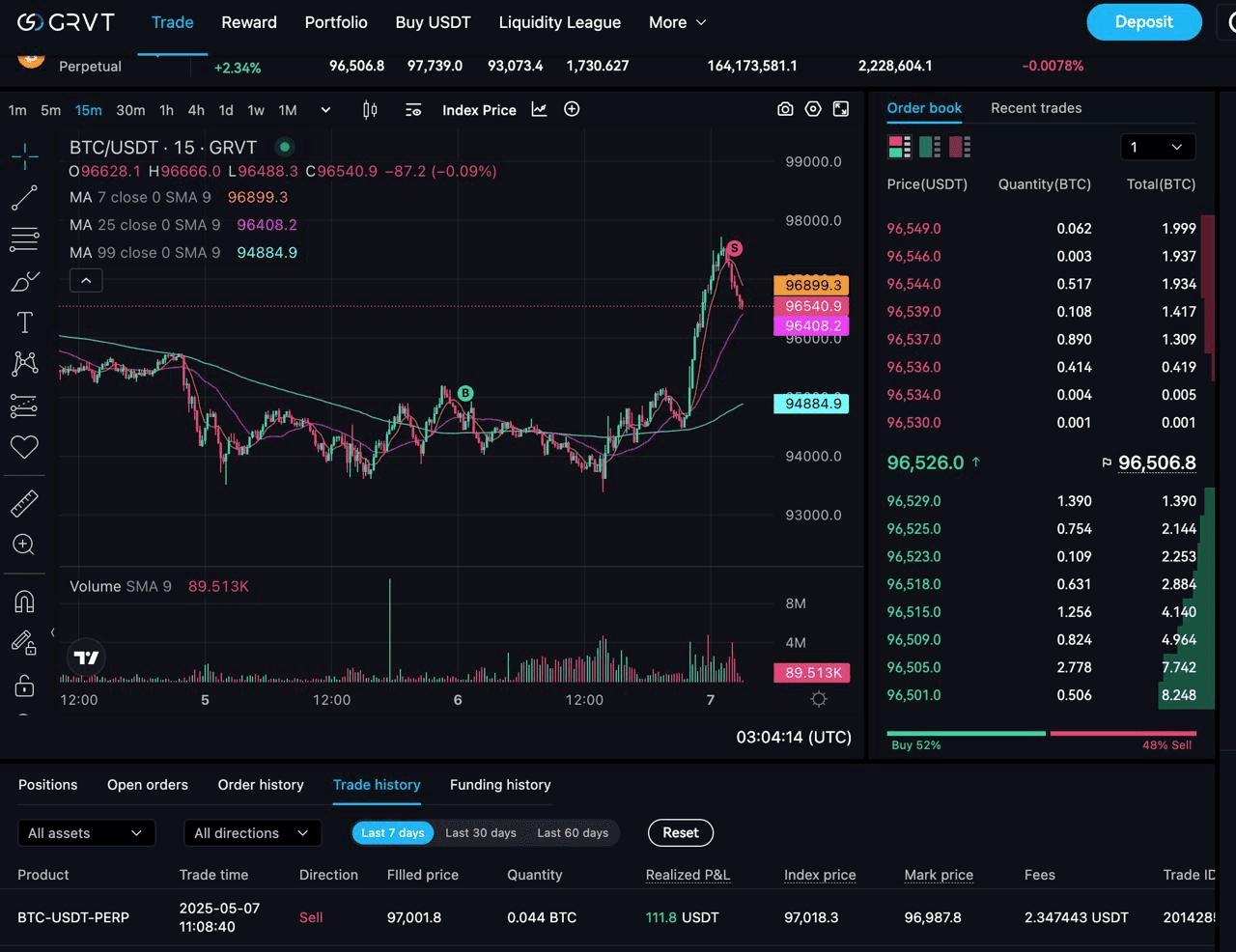Open the indicators menu icon
The height and width of the screenshot is (952, 1236).
[x=413, y=110]
